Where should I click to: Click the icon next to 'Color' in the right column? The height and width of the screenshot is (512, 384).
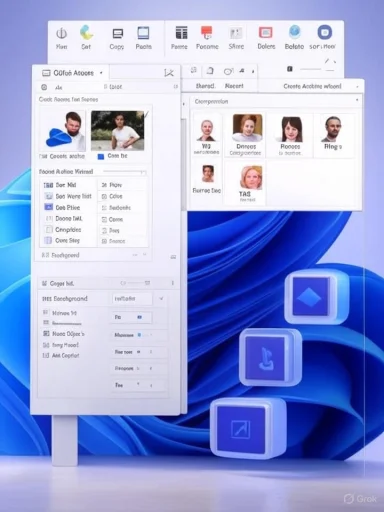pos(104,196)
